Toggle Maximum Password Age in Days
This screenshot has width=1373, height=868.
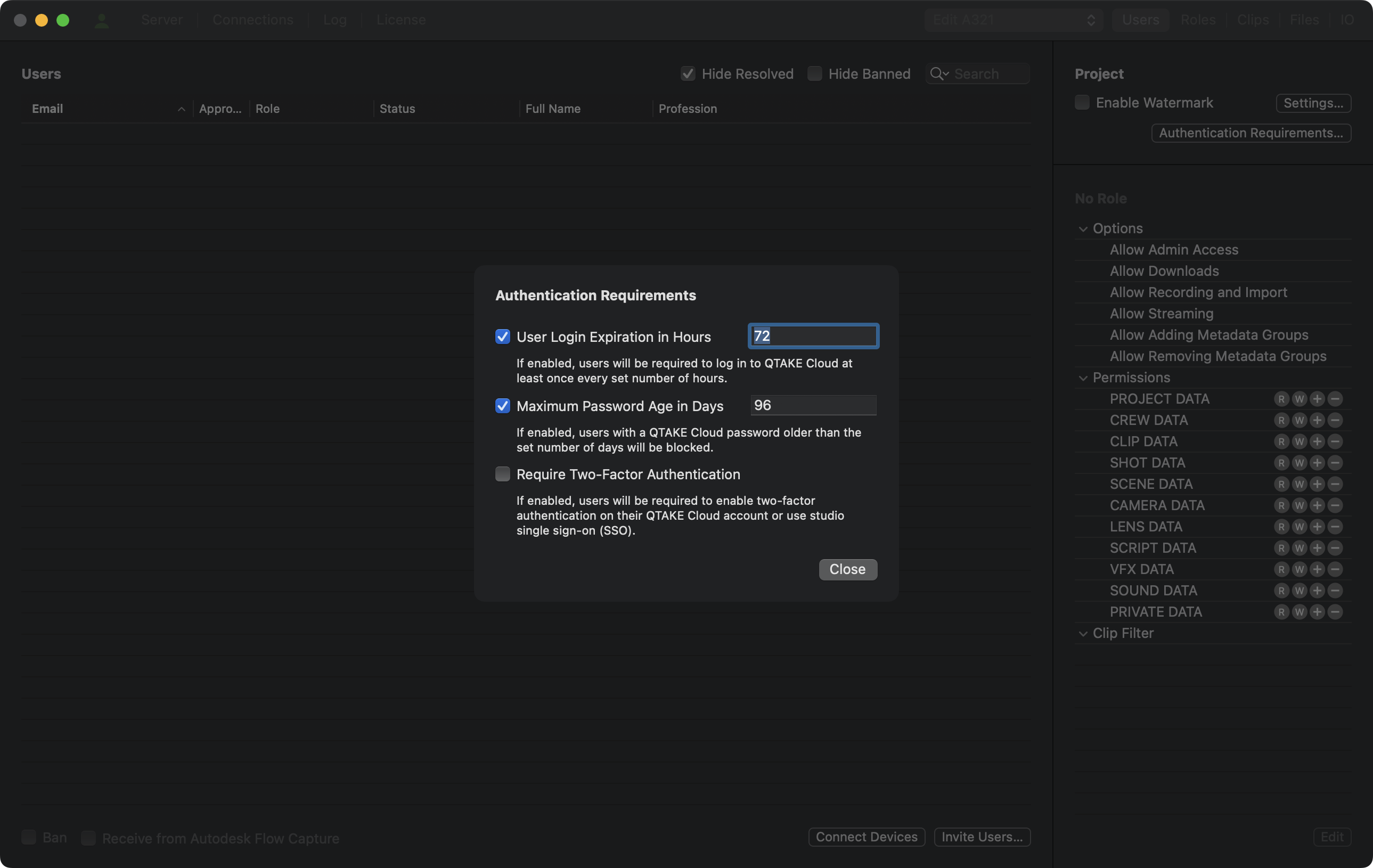tap(502, 406)
